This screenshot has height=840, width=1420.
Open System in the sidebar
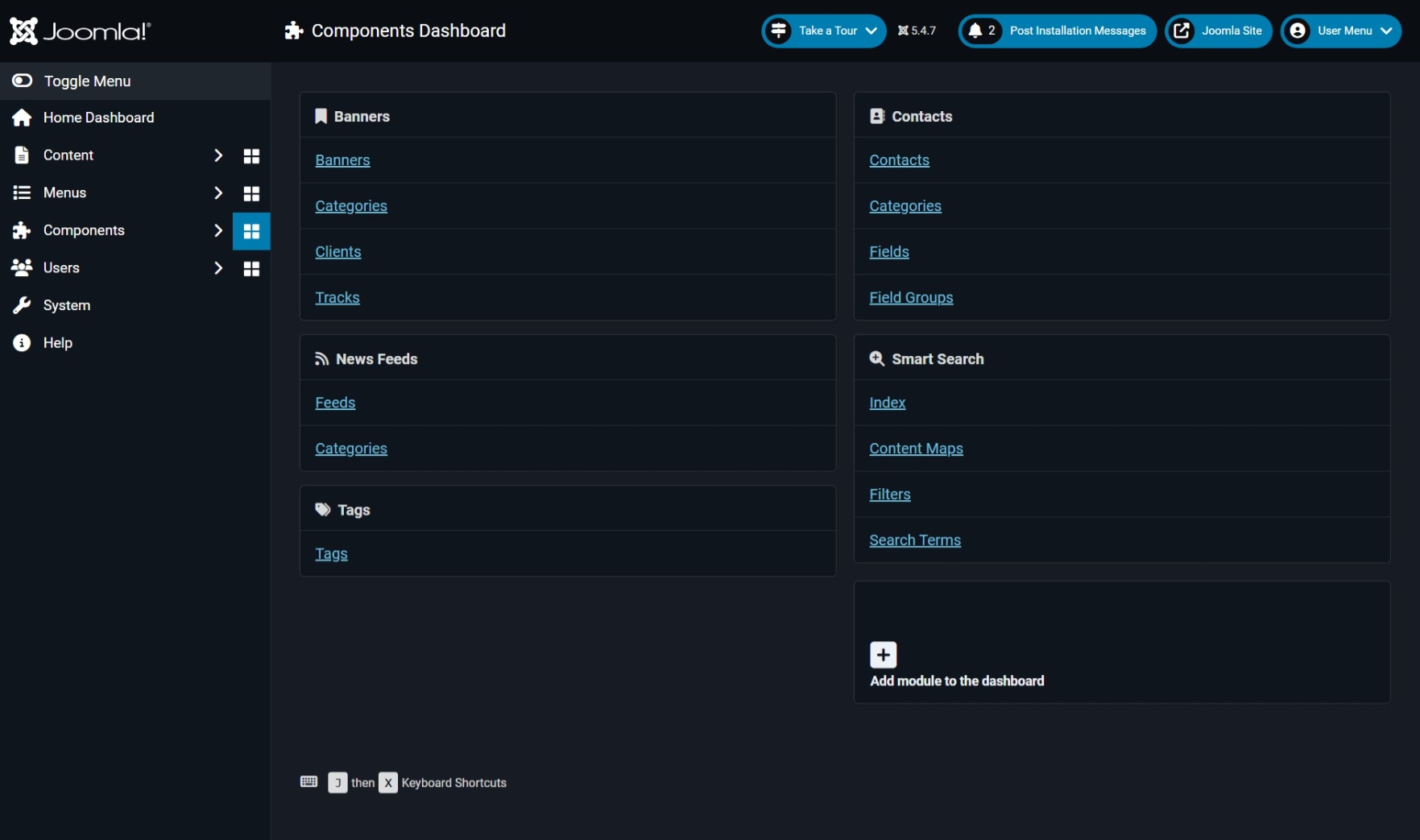pos(67,305)
